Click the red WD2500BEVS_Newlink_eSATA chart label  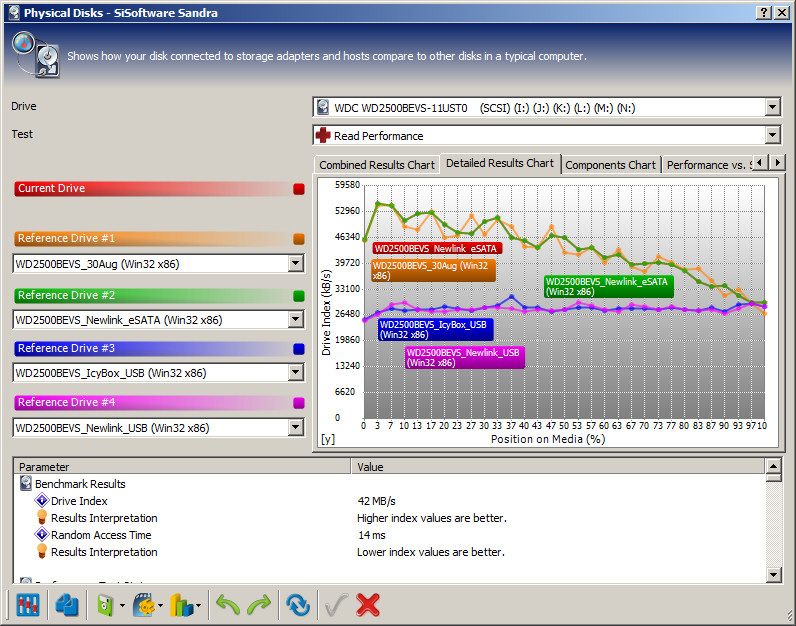tap(437, 248)
